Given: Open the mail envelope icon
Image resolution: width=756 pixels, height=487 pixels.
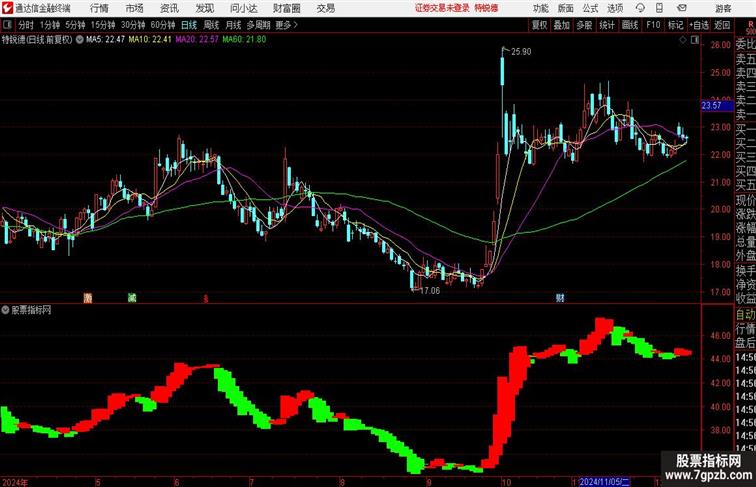Looking at the screenshot, I should [x=682, y=8].
